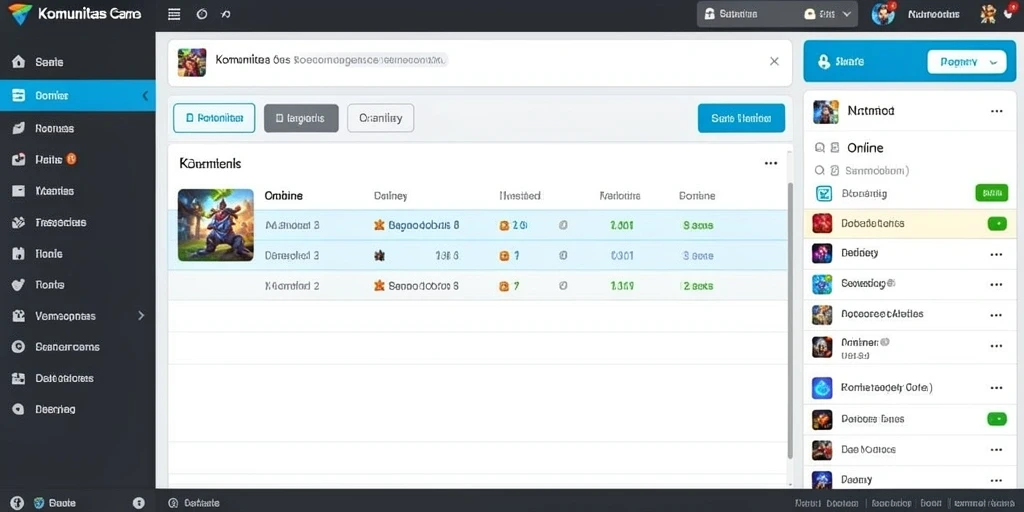The height and width of the screenshot is (512, 1024).
Task: Open the three-dot menu in Komments panel
Action: click(x=771, y=163)
